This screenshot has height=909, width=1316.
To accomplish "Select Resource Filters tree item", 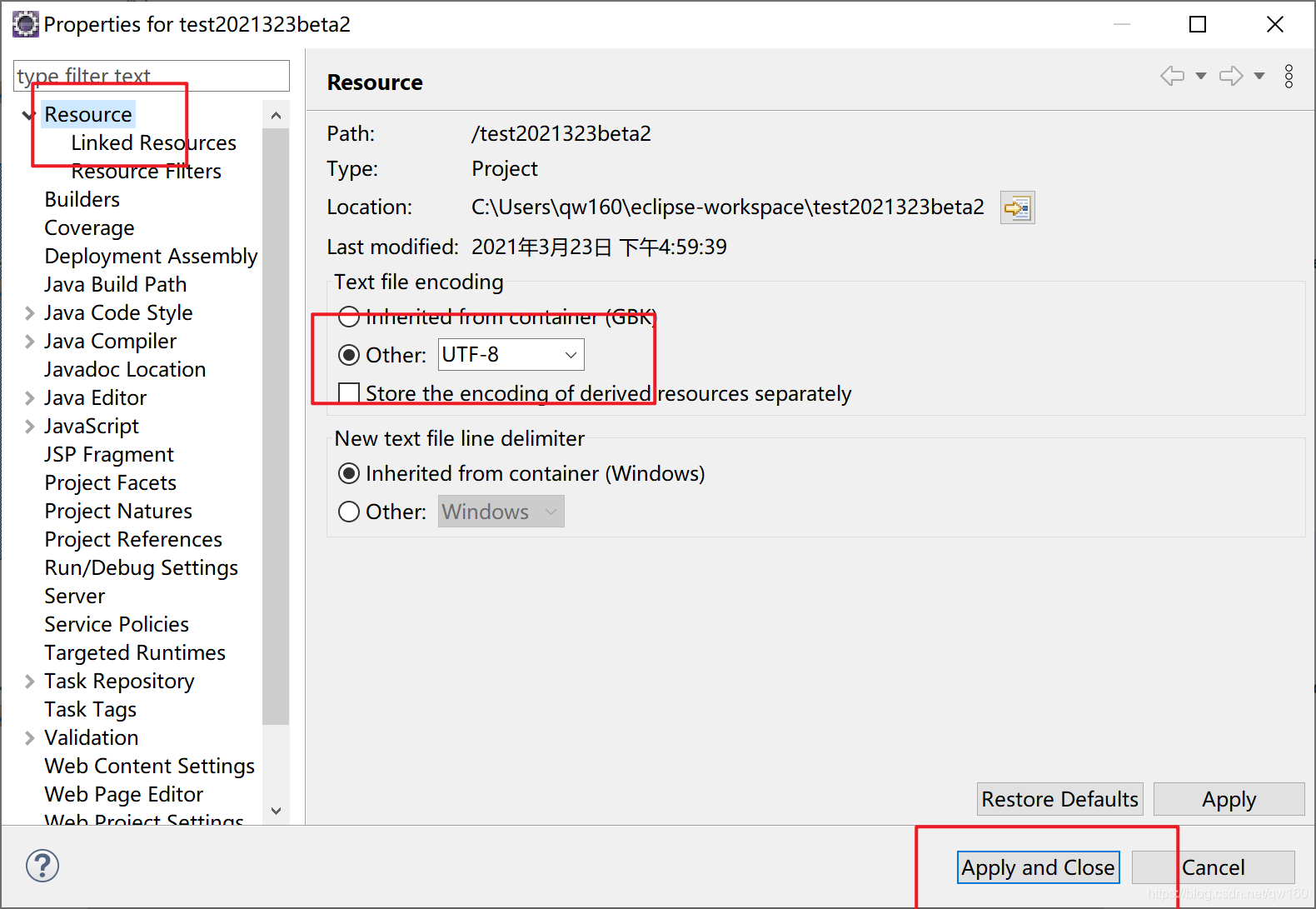I will tap(147, 171).
